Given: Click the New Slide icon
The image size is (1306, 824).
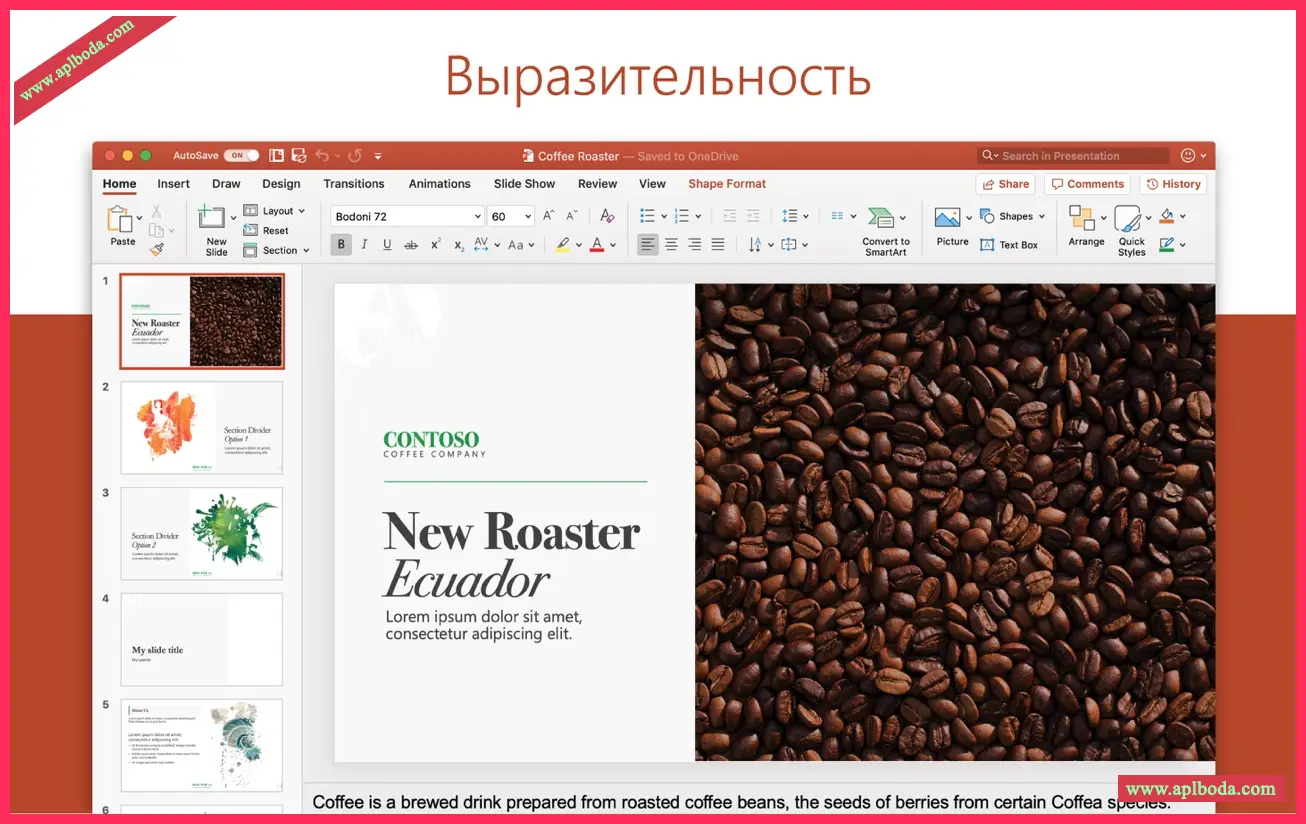Looking at the screenshot, I should point(212,218).
